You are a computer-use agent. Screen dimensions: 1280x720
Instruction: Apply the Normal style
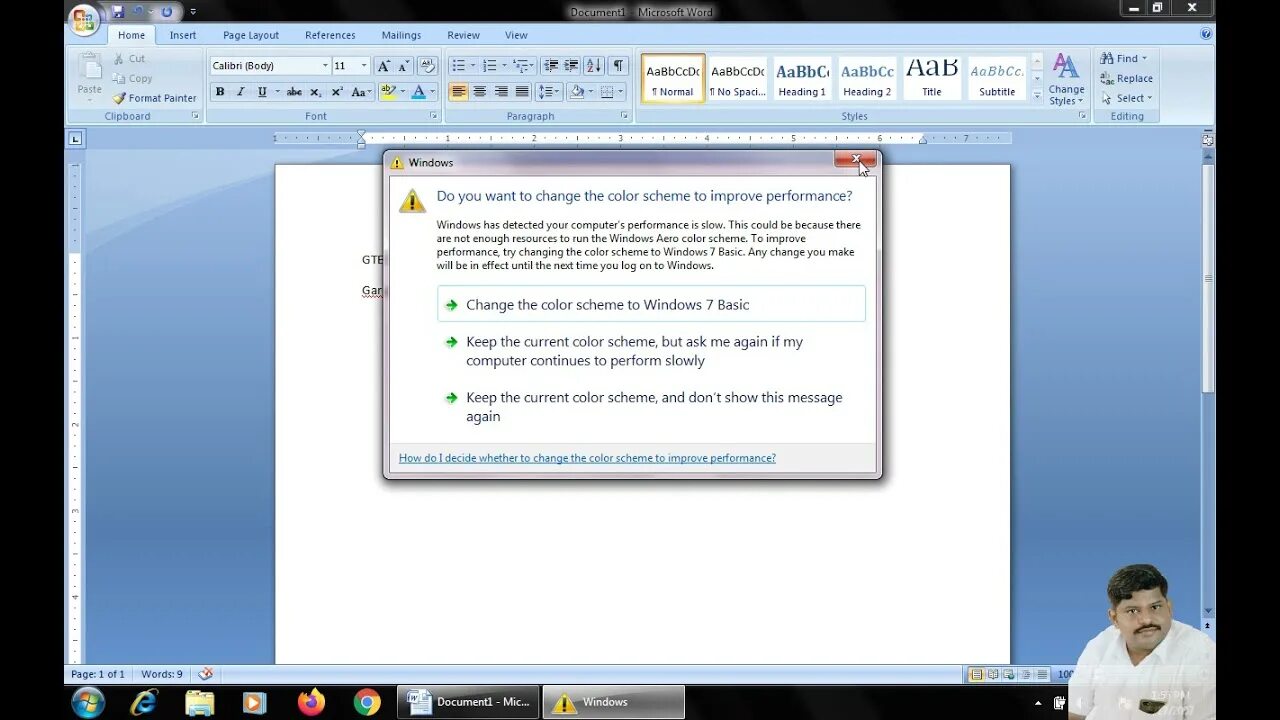click(x=673, y=79)
